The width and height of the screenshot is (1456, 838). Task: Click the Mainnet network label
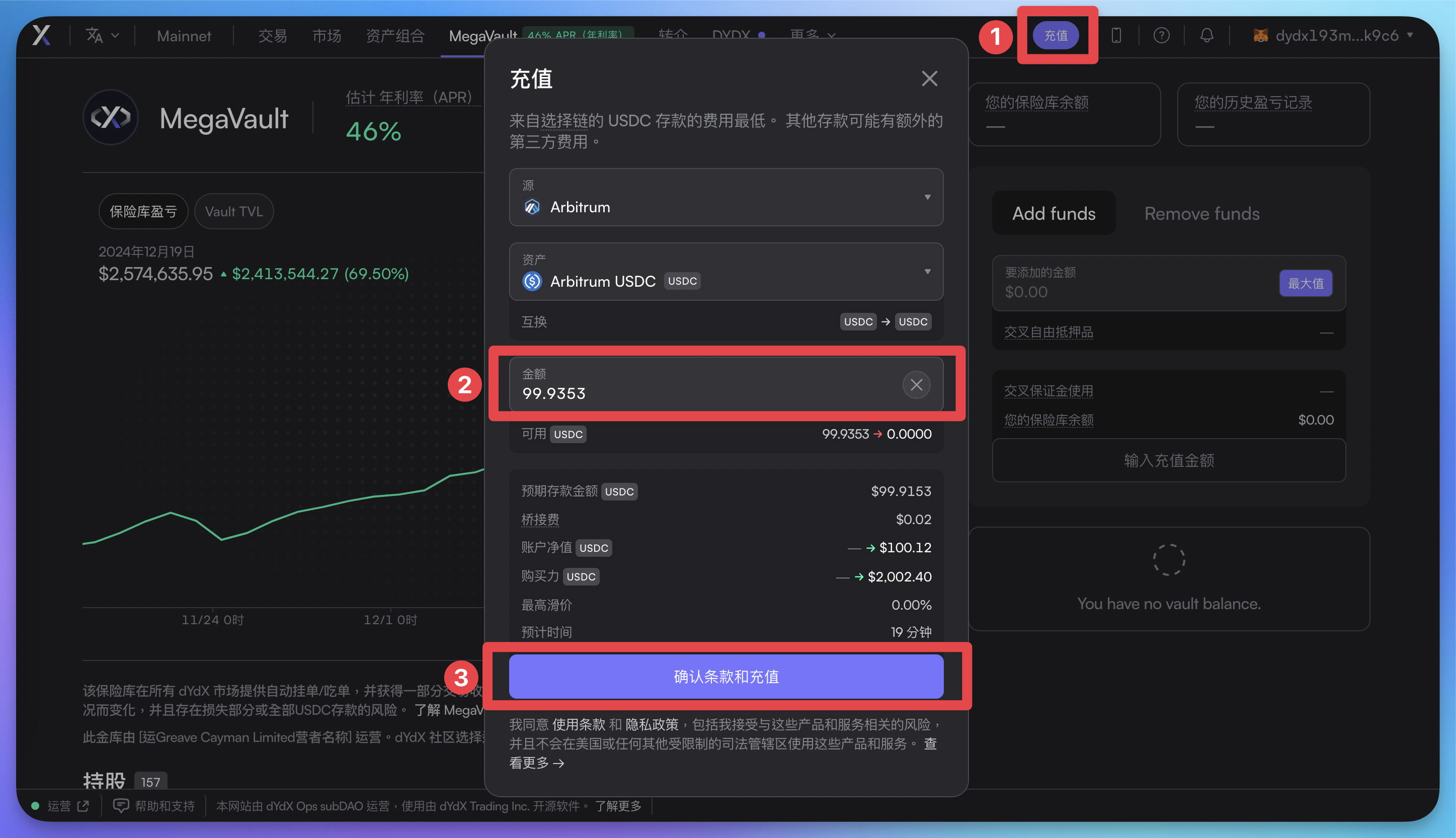(184, 36)
